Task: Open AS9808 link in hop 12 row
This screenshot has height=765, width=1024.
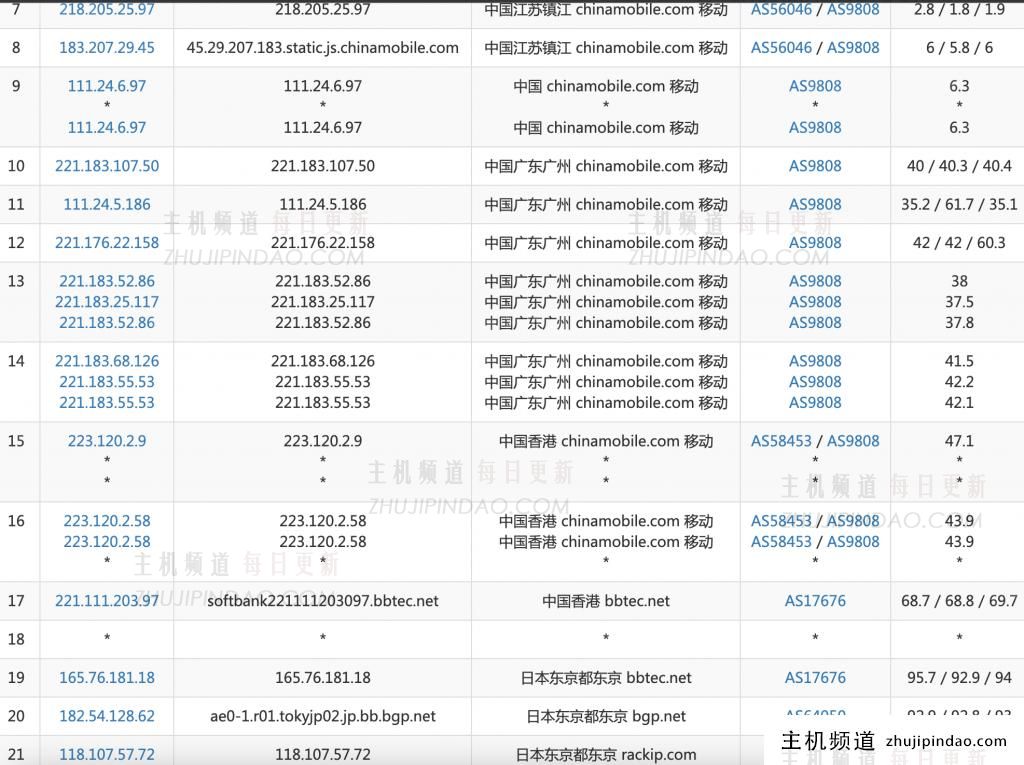Action: pyautogui.click(x=815, y=243)
